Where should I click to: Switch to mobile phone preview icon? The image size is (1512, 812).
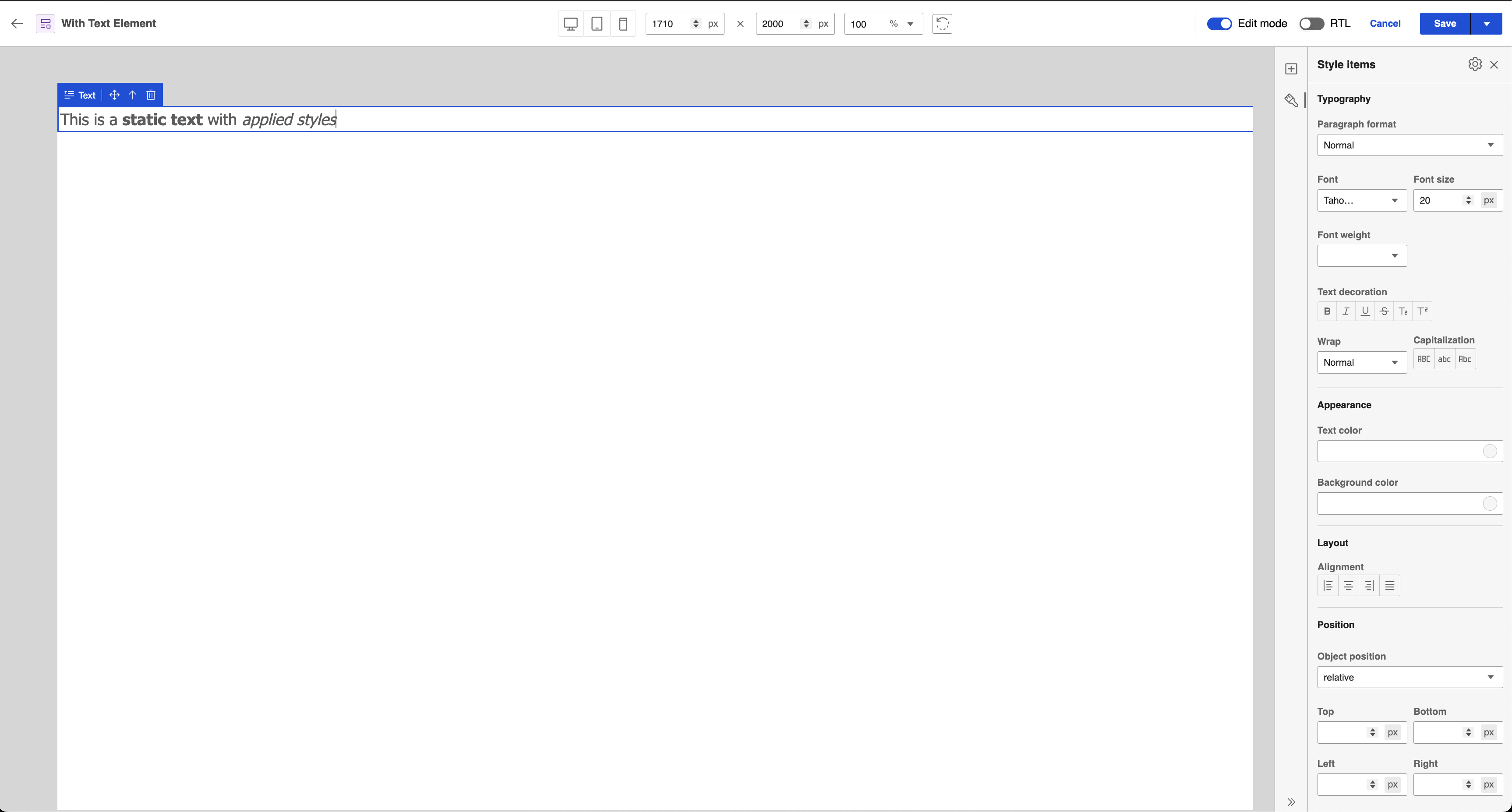coord(623,24)
